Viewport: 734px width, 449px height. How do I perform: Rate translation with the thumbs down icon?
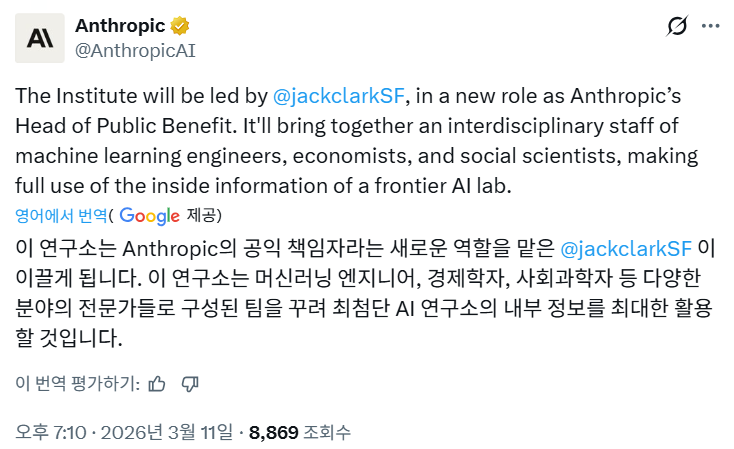click(x=191, y=383)
